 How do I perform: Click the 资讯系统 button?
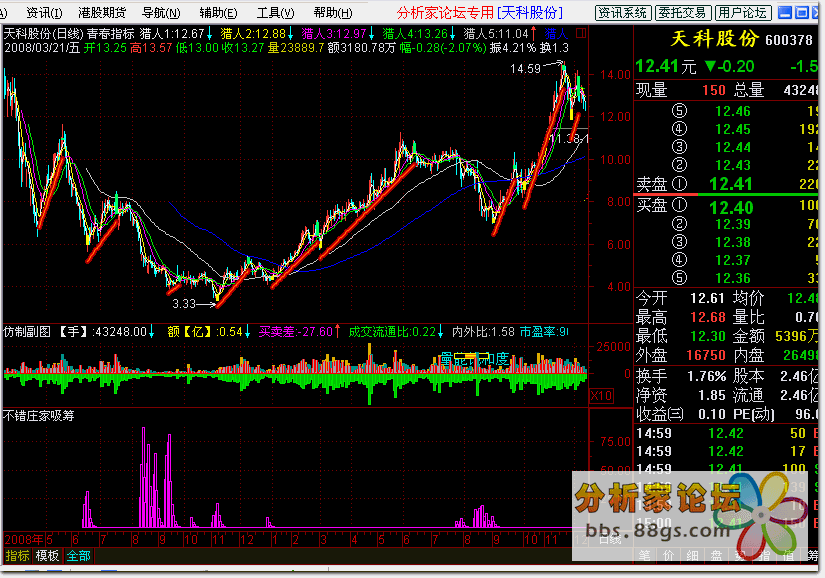[623, 13]
